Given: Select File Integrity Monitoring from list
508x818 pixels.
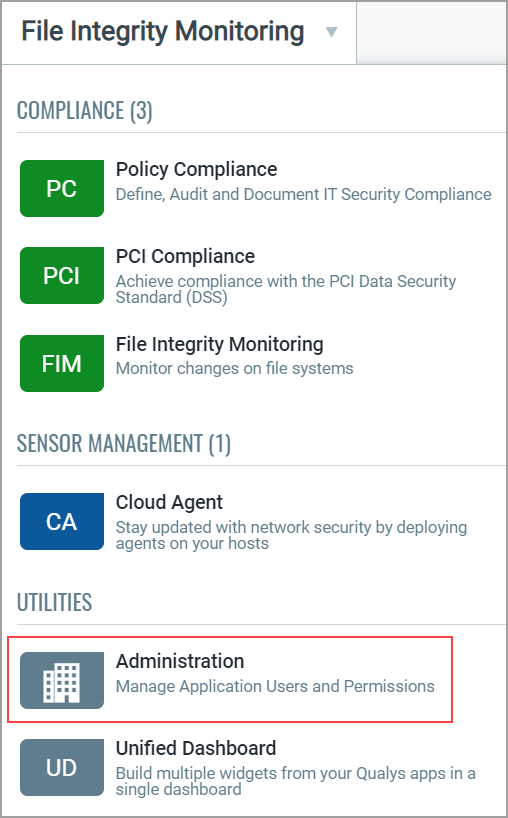Looking at the screenshot, I should tap(220, 344).
